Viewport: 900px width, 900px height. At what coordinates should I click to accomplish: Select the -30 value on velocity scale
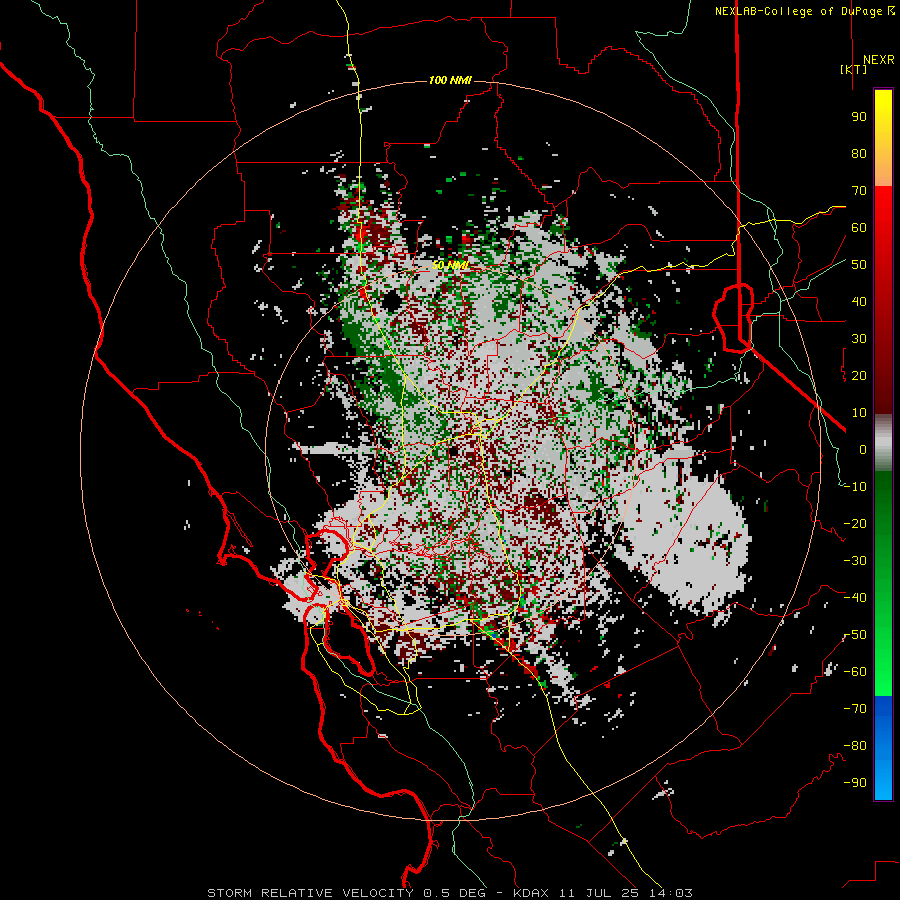point(855,561)
